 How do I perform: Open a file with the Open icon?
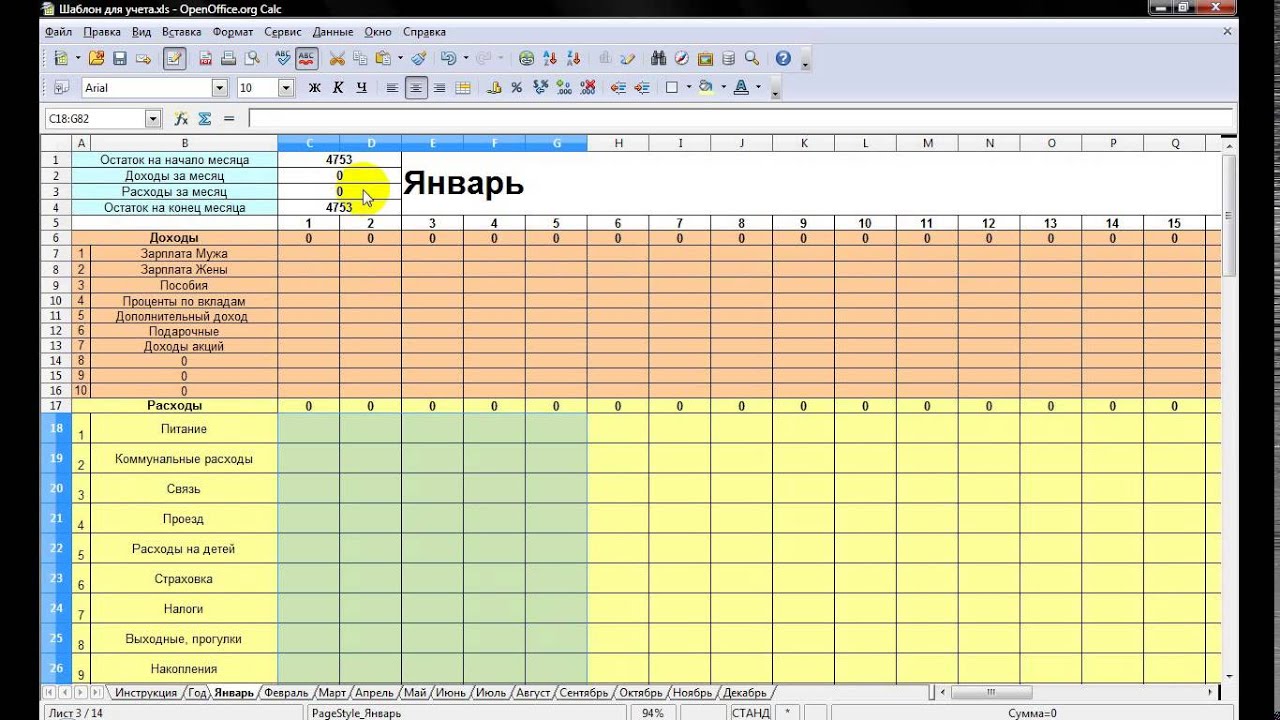click(x=97, y=58)
